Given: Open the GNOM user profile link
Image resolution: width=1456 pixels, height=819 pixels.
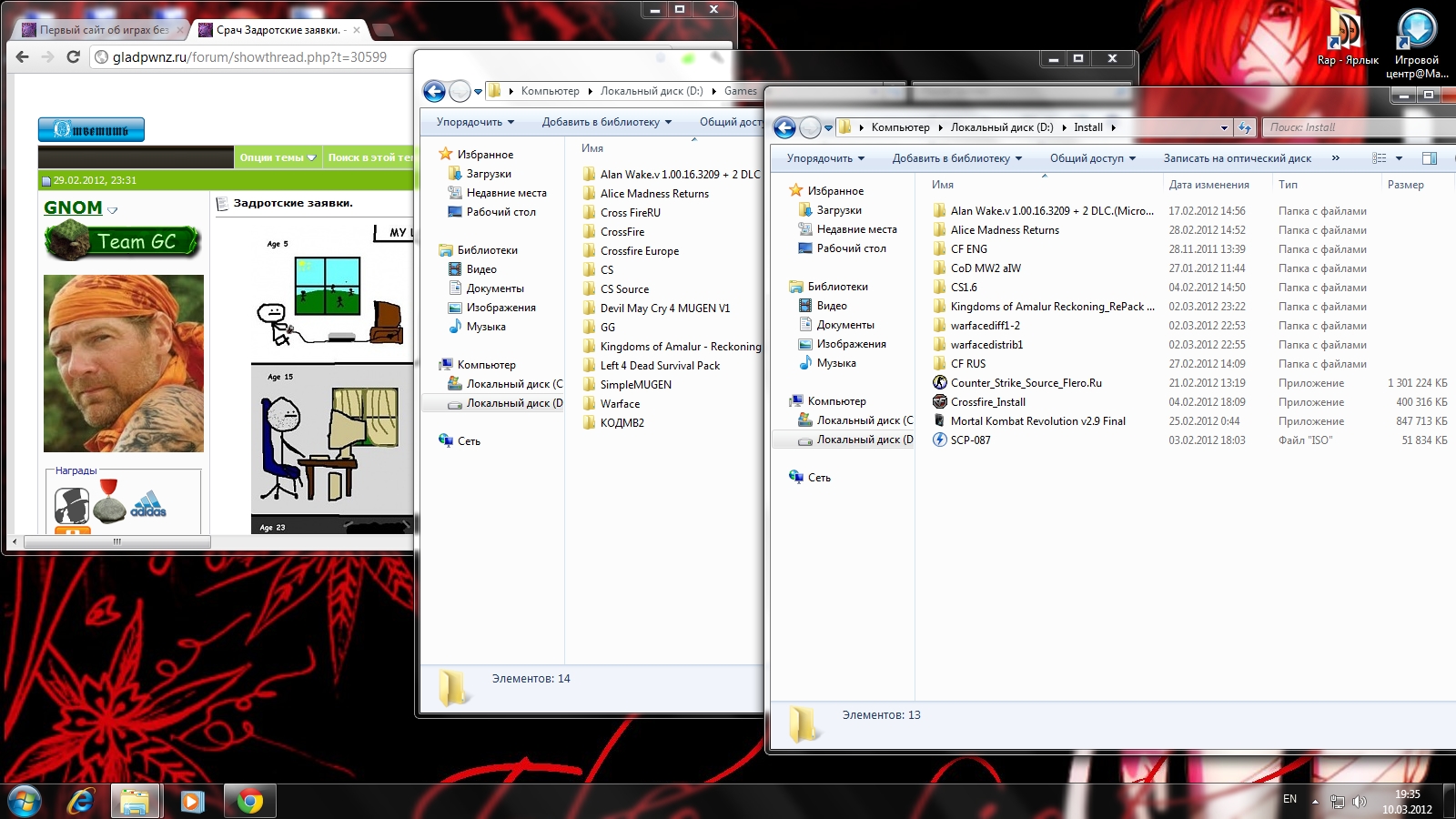Looking at the screenshot, I should click(73, 207).
